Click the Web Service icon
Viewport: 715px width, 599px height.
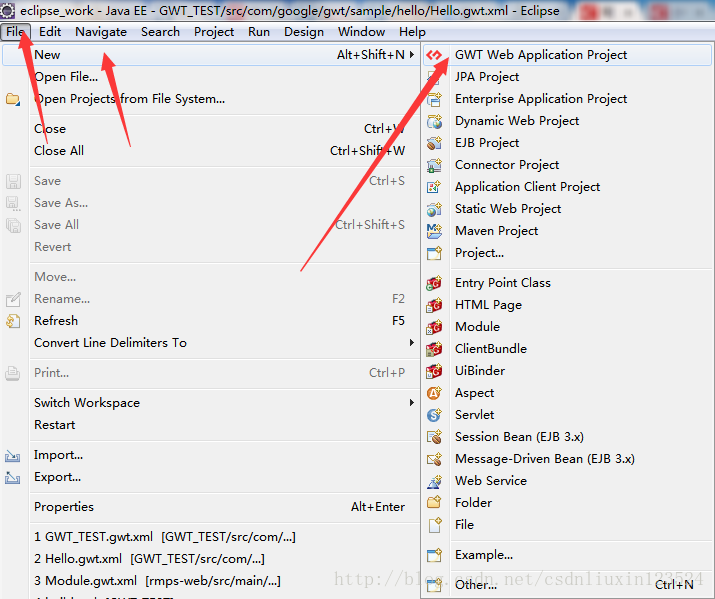434,481
